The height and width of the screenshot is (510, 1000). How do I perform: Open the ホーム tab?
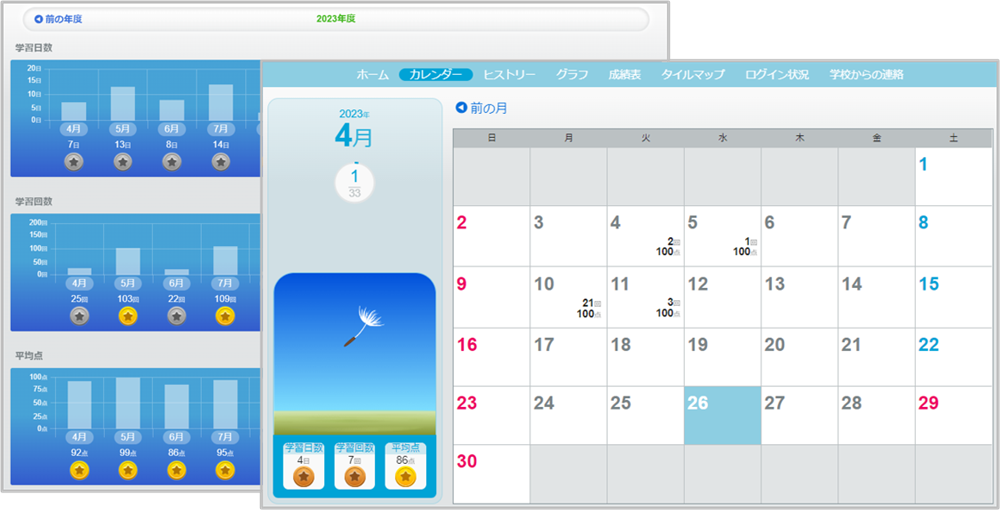(x=372, y=75)
